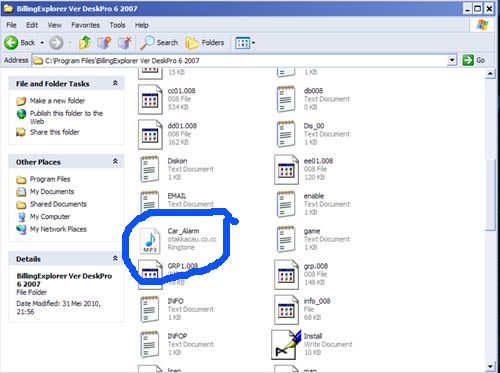This screenshot has height=373, width=500.
Task: Select the EMAIL text document icon
Action: tap(149, 200)
